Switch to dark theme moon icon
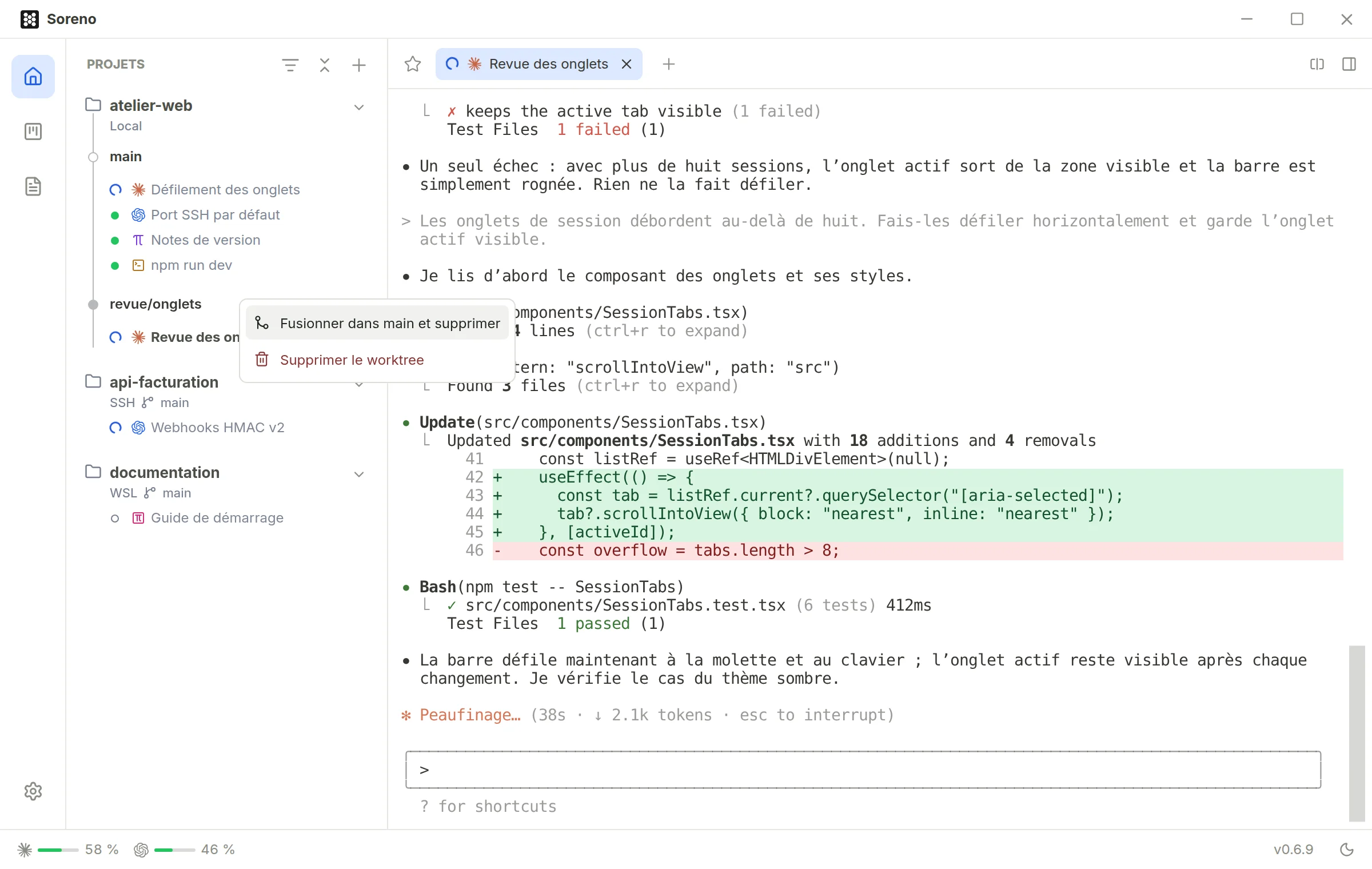The height and width of the screenshot is (869, 1372). pyautogui.click(x=1347, y=850)
